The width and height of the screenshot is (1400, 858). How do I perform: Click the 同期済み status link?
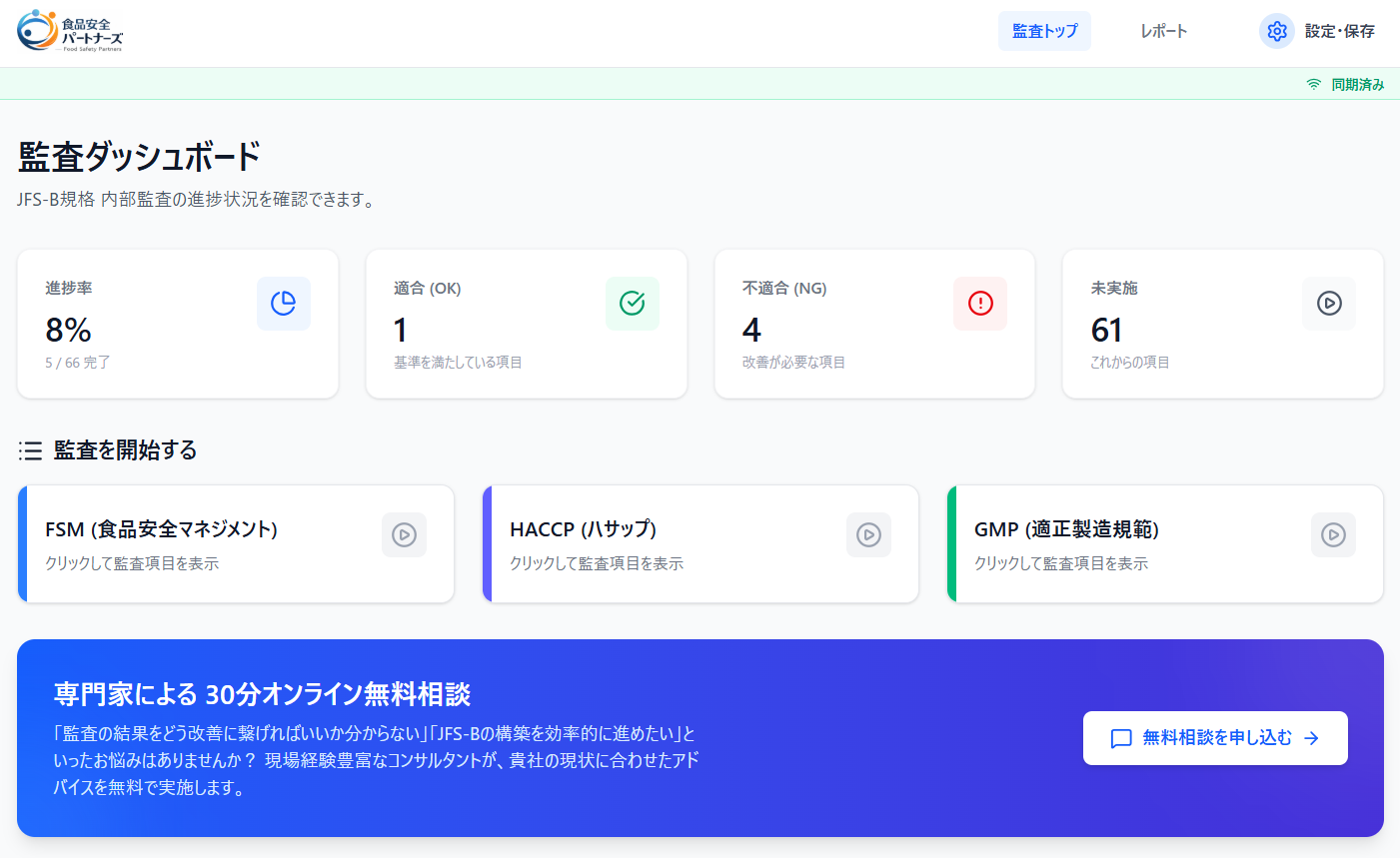pos(1355,84)
